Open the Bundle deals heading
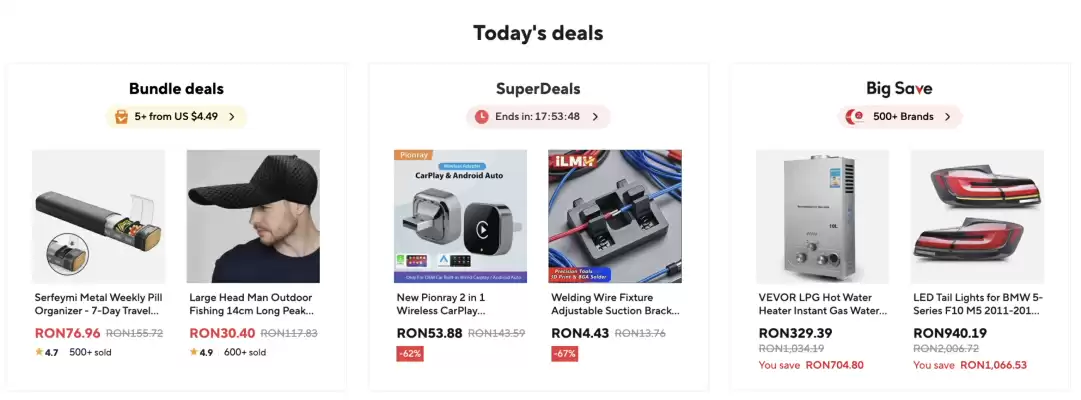The width and height of the screenshot is (1081, 400). [176, 89]
